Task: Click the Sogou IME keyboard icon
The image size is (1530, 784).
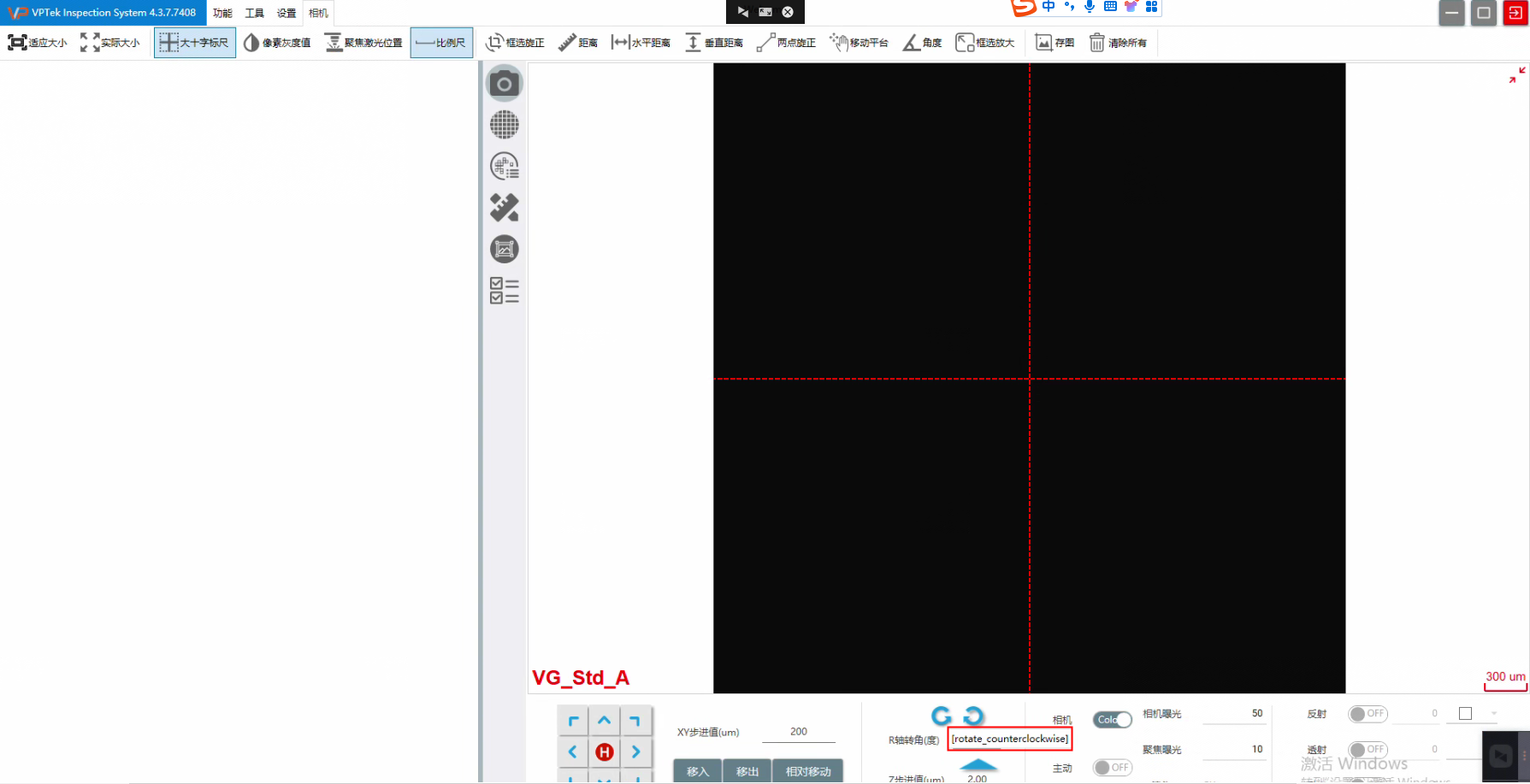Action: (x=1110, y=7)
